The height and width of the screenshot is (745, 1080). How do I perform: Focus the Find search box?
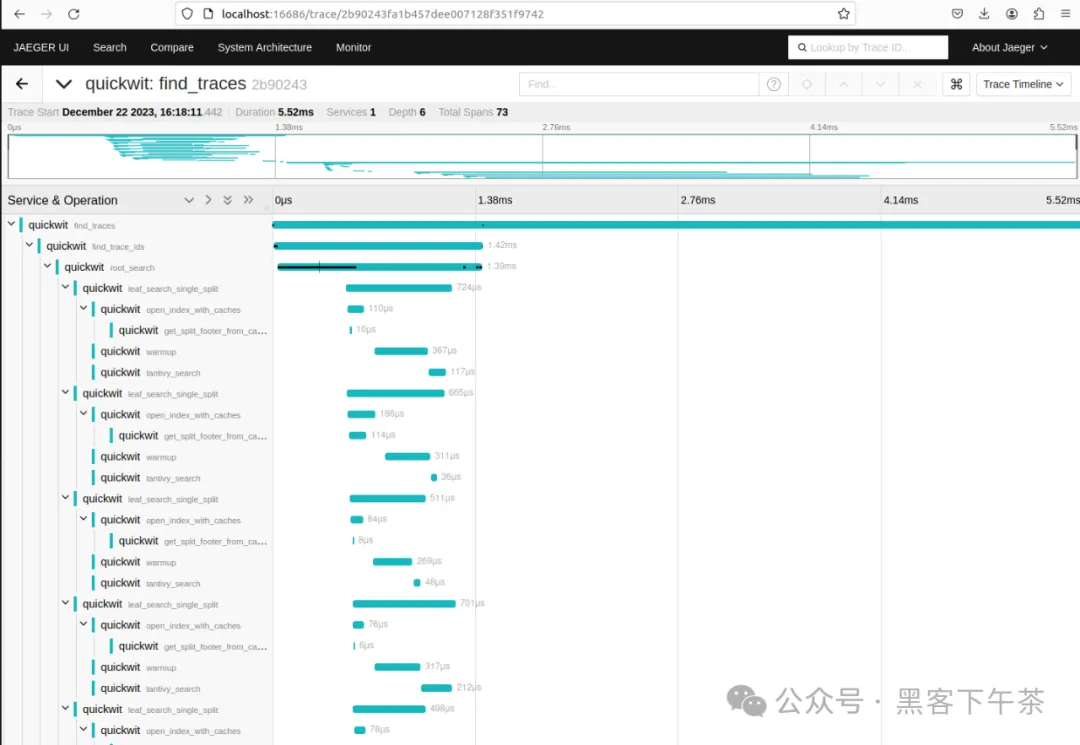[x=638, y=84]
